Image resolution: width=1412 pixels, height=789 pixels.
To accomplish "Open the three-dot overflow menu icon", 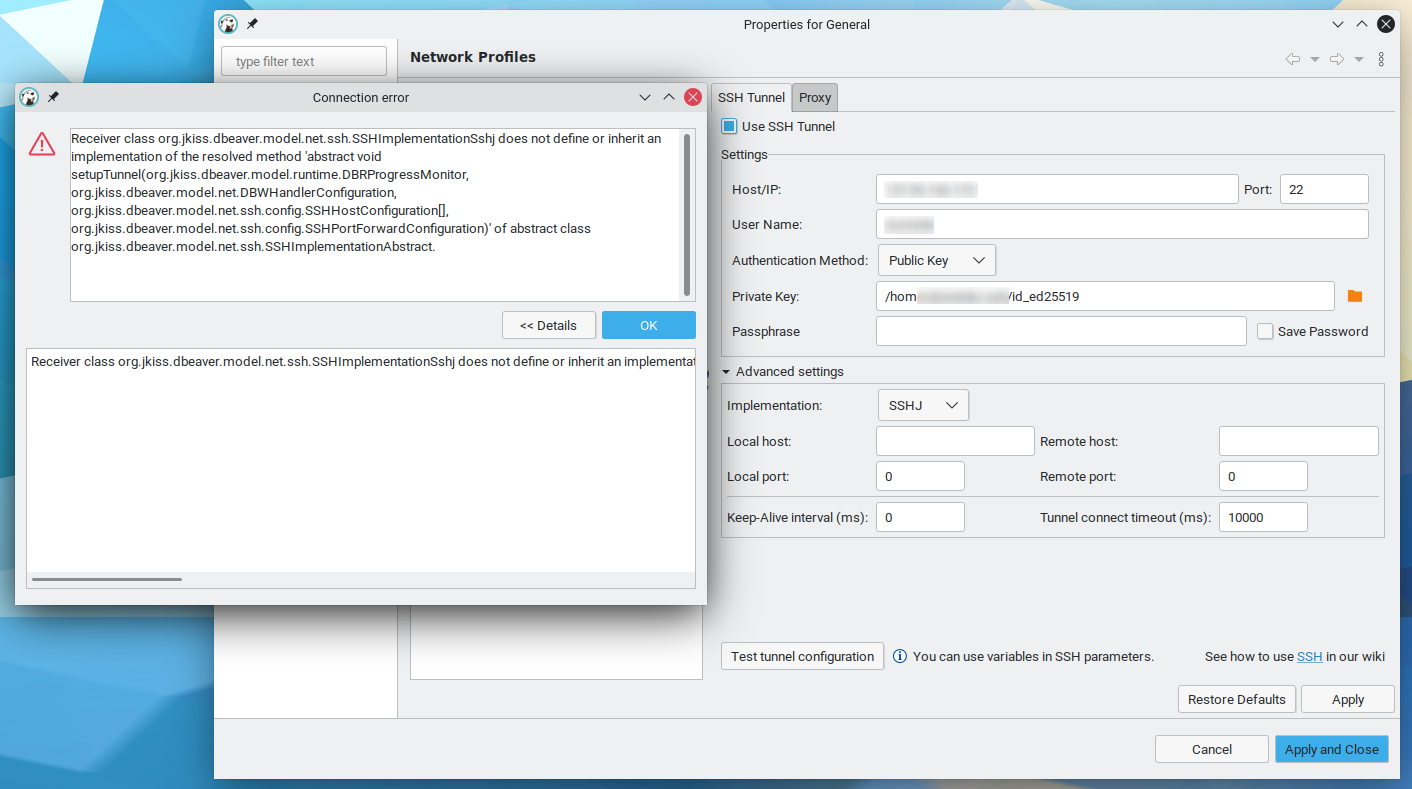I will tap(1381, 59).
